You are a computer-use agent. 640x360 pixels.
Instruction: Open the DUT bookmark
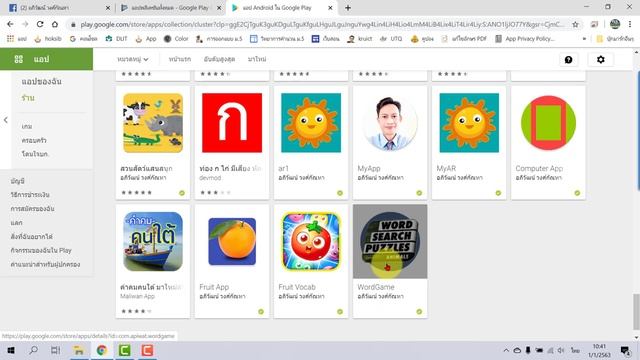pos(116,39)
